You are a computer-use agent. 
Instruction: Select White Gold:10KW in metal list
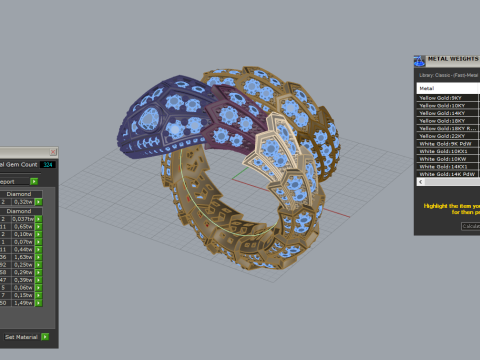(x=447, y=159)
